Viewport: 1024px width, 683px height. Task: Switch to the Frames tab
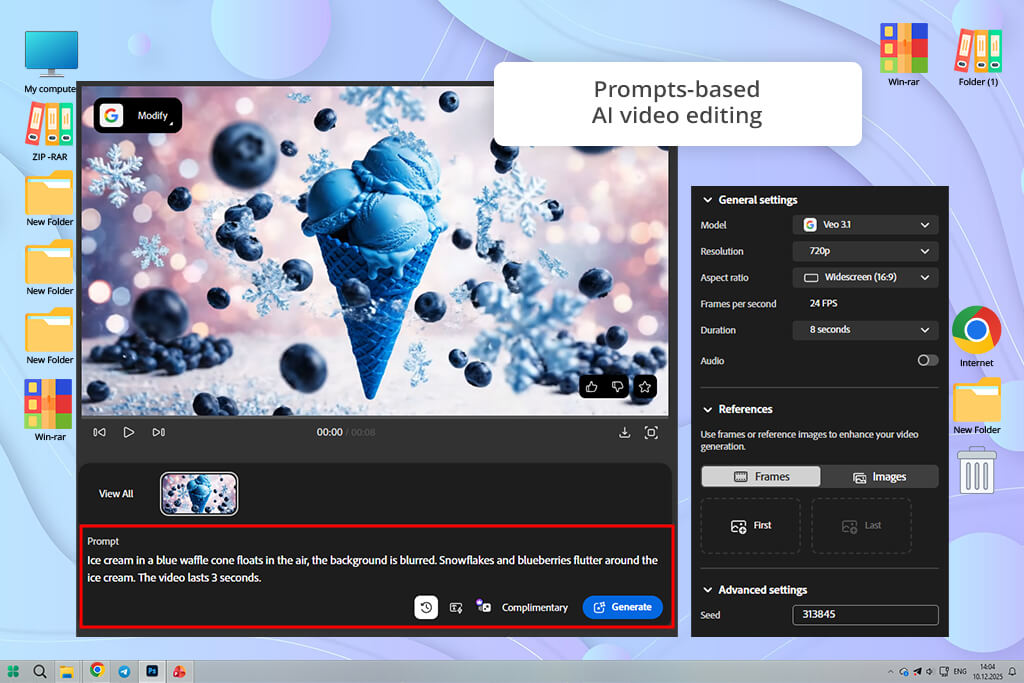[761, 477]
